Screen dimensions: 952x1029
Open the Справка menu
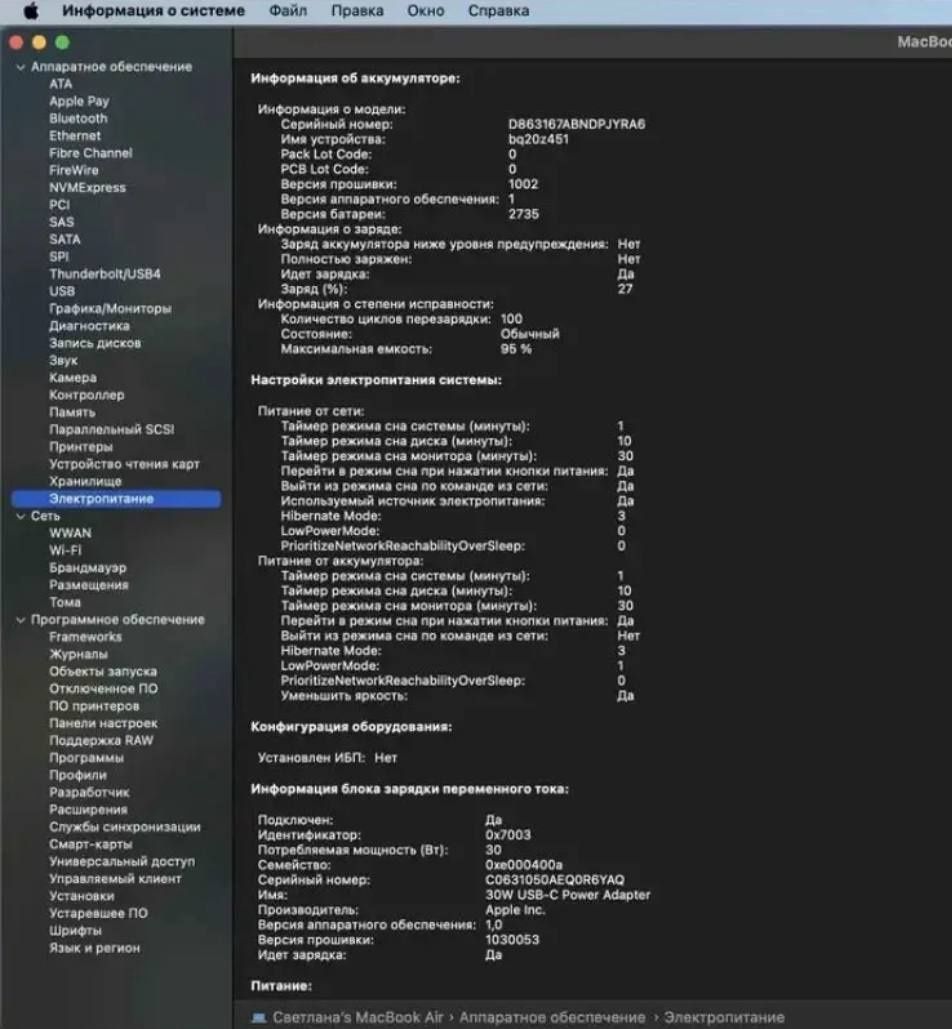click(498, 10)
